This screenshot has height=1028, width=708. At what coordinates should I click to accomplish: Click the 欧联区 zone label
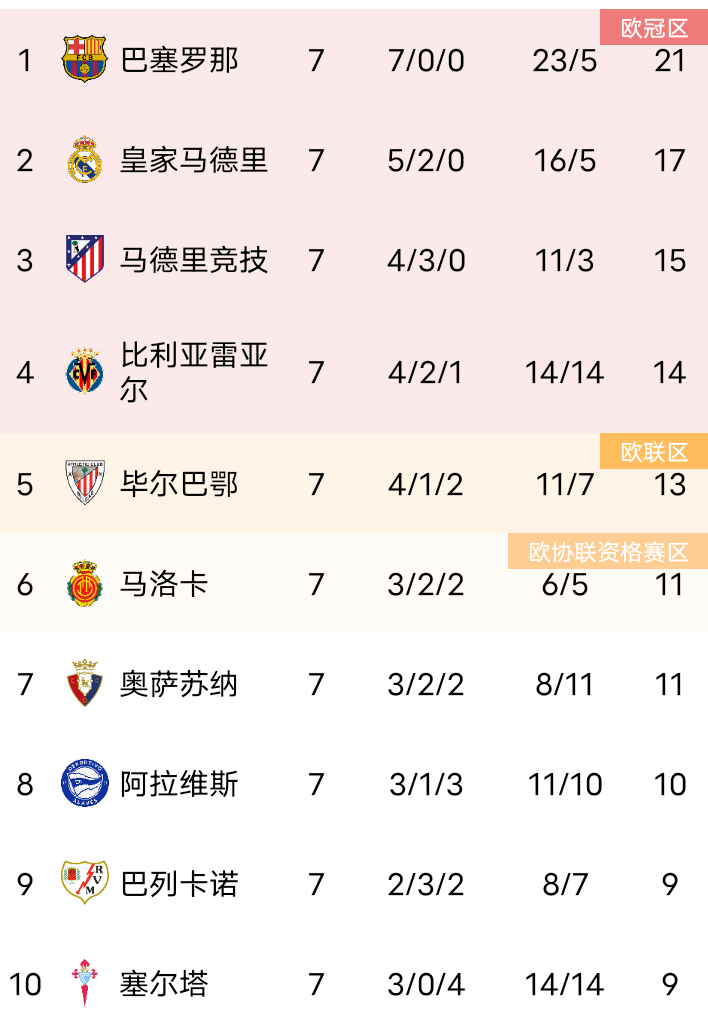[654, 452]
